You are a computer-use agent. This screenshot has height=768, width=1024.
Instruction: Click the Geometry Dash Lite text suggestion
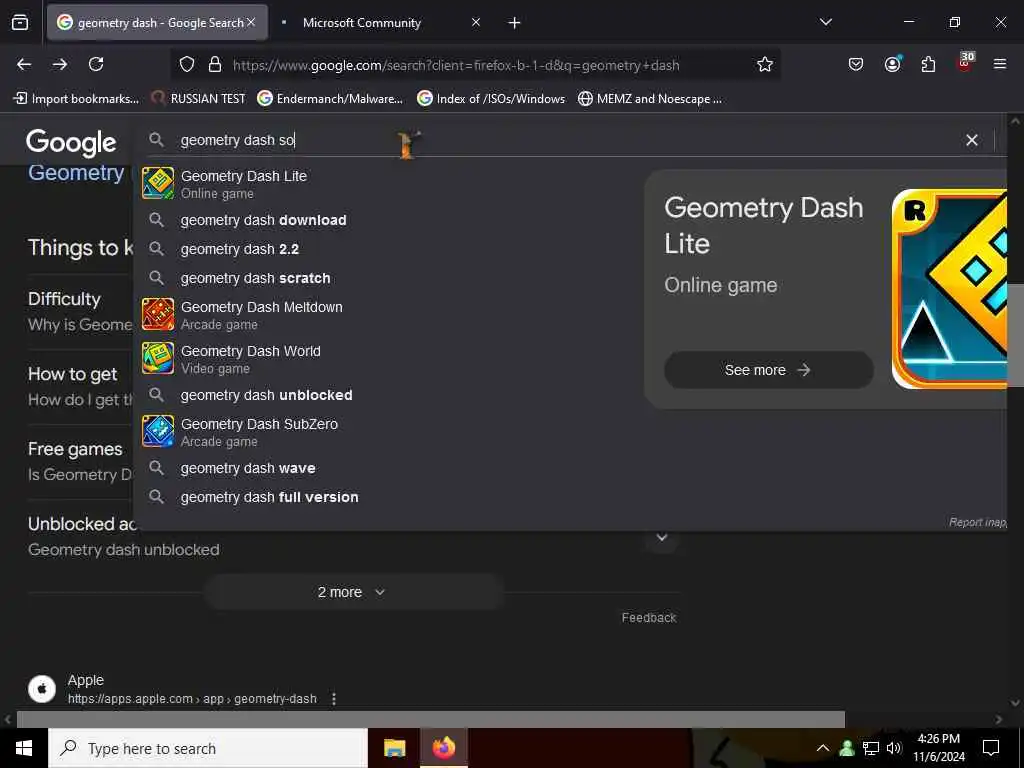click(x=244, y=176)
